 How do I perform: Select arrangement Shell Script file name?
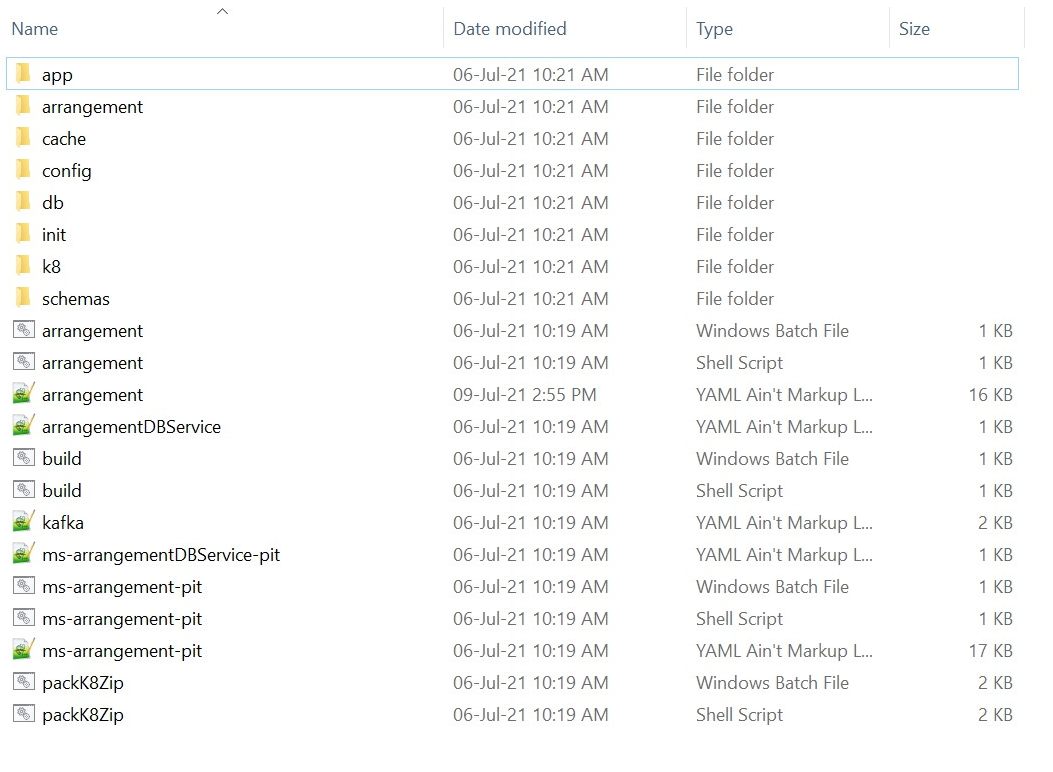coord(92,363)
